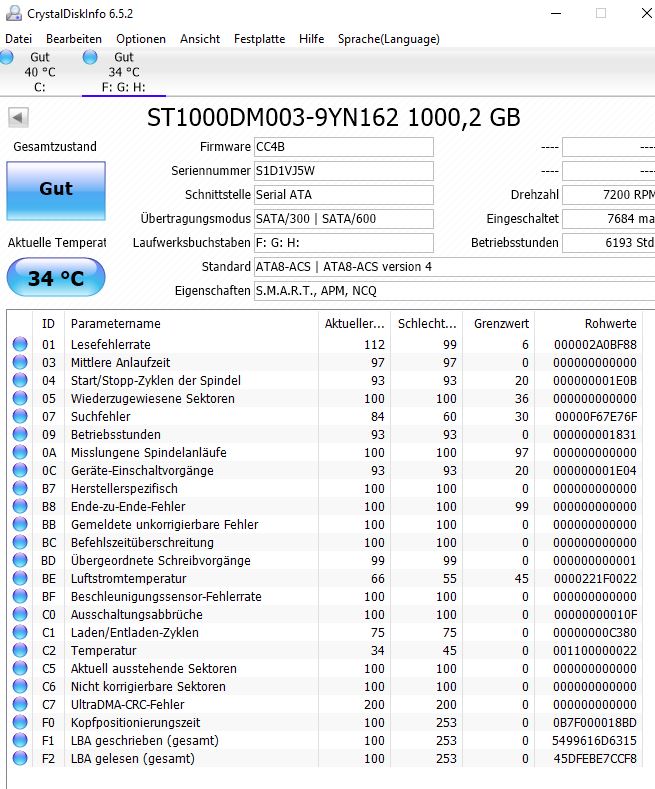
Task: Click the status circle for Lesefehlerrate
Action: 20,344
